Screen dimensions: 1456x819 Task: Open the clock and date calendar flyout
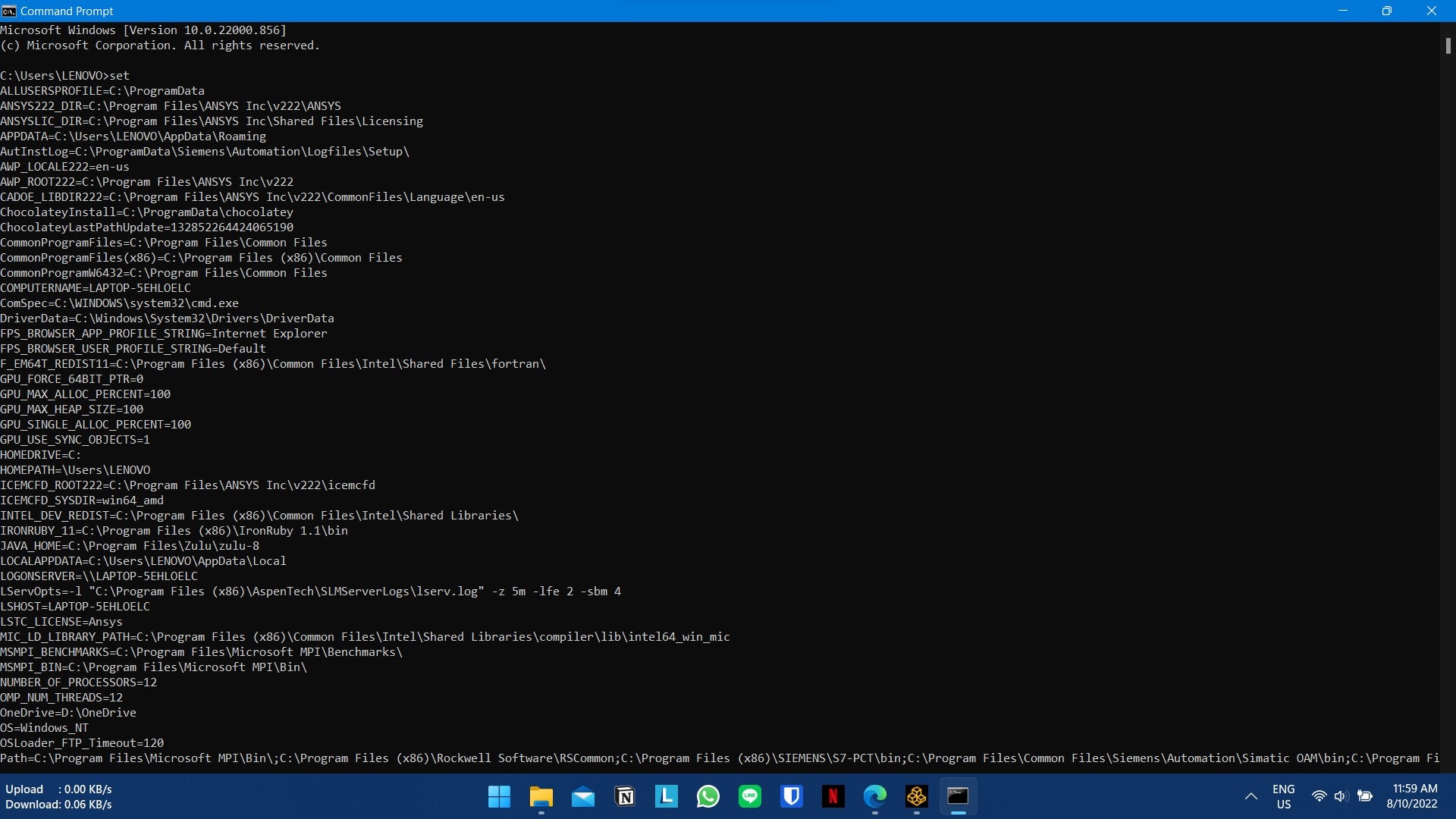(1412, 796)
